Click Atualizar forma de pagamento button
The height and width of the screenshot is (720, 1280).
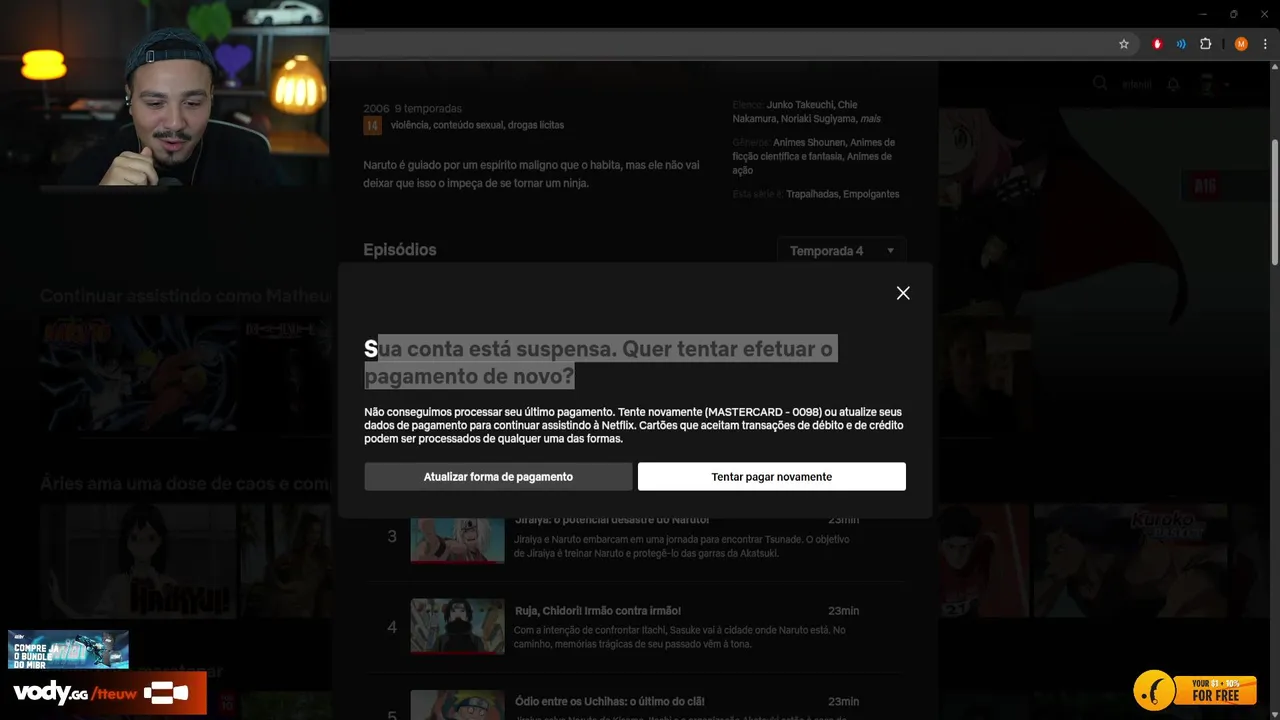point(498,477)
